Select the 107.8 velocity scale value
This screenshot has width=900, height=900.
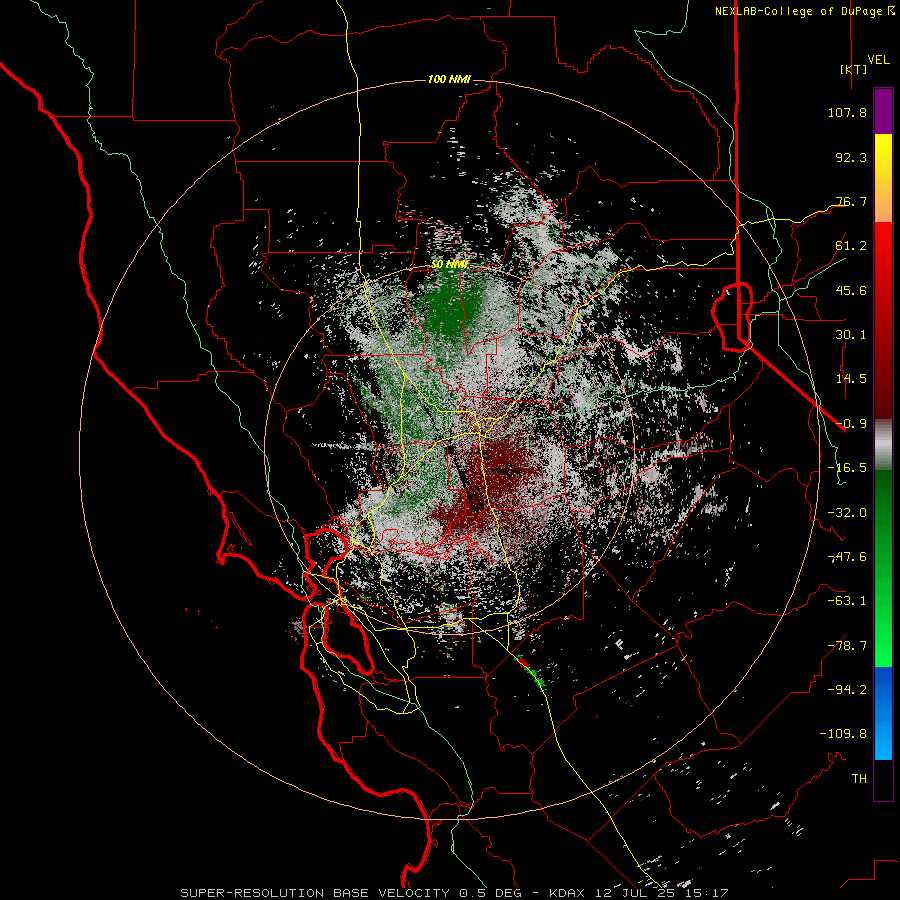pos(847,112)
